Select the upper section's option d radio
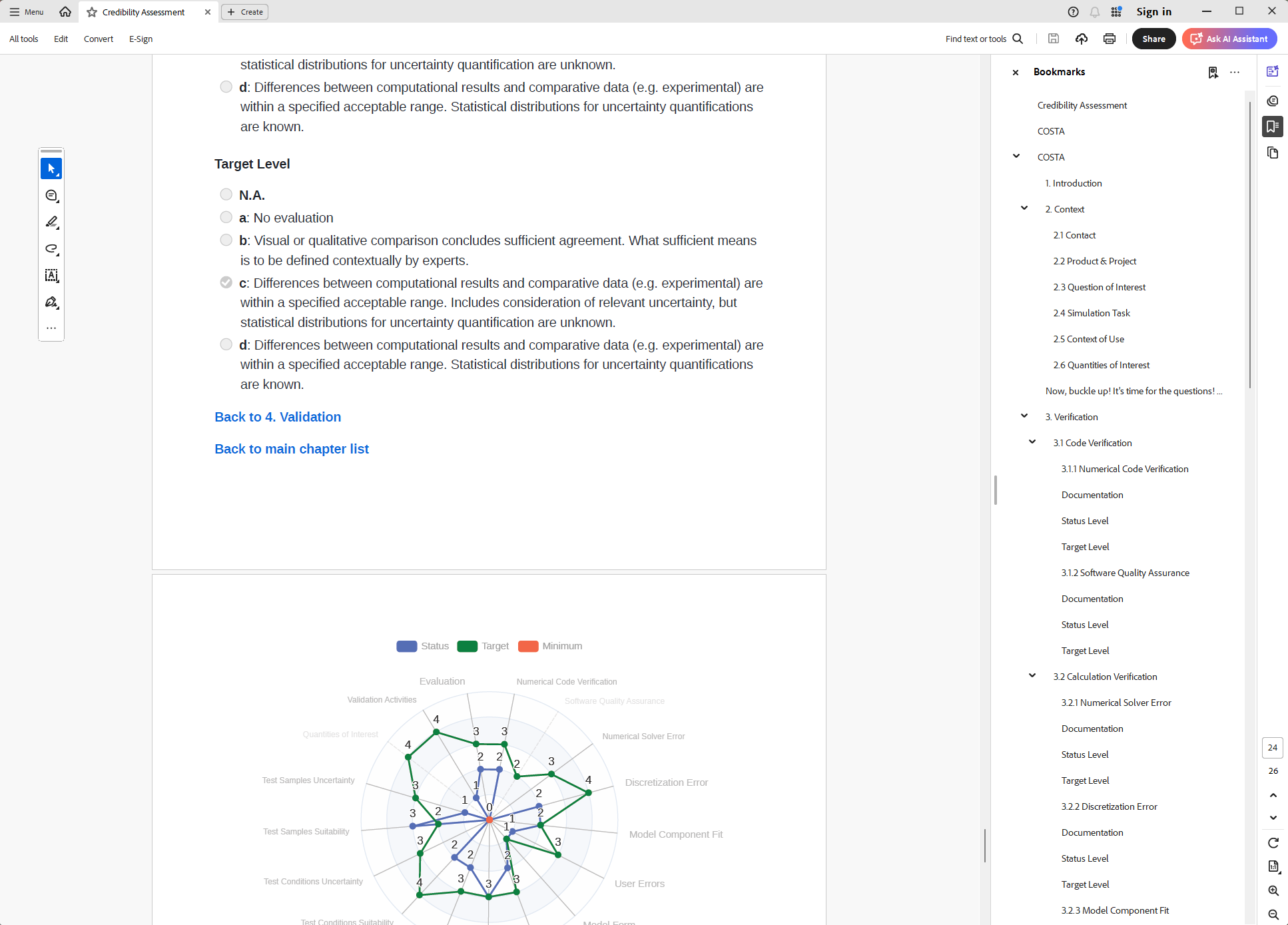This screenshot has height=925, width=1288. click(226, 87)
